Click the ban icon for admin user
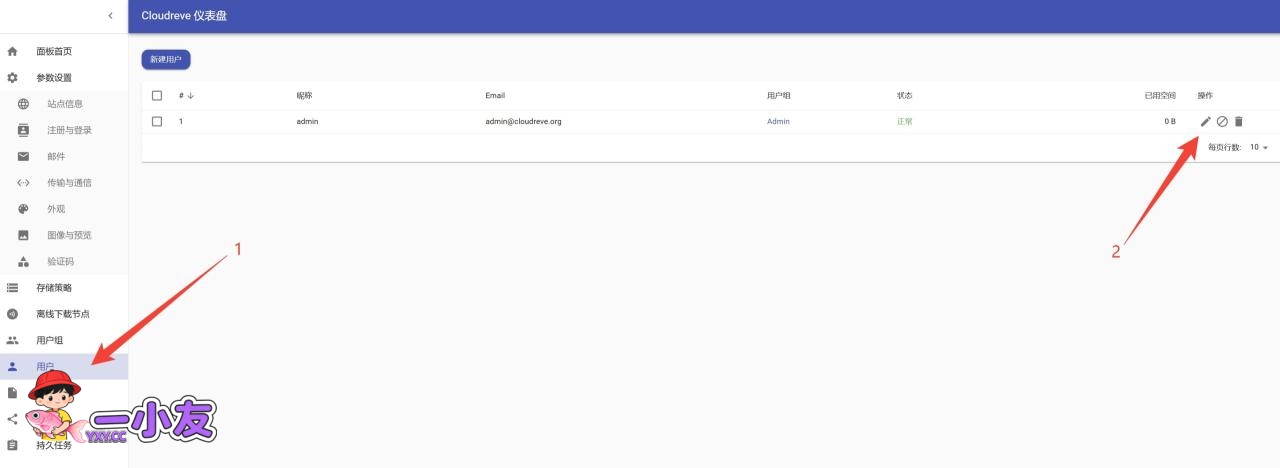 click(x=1222, y=122)
